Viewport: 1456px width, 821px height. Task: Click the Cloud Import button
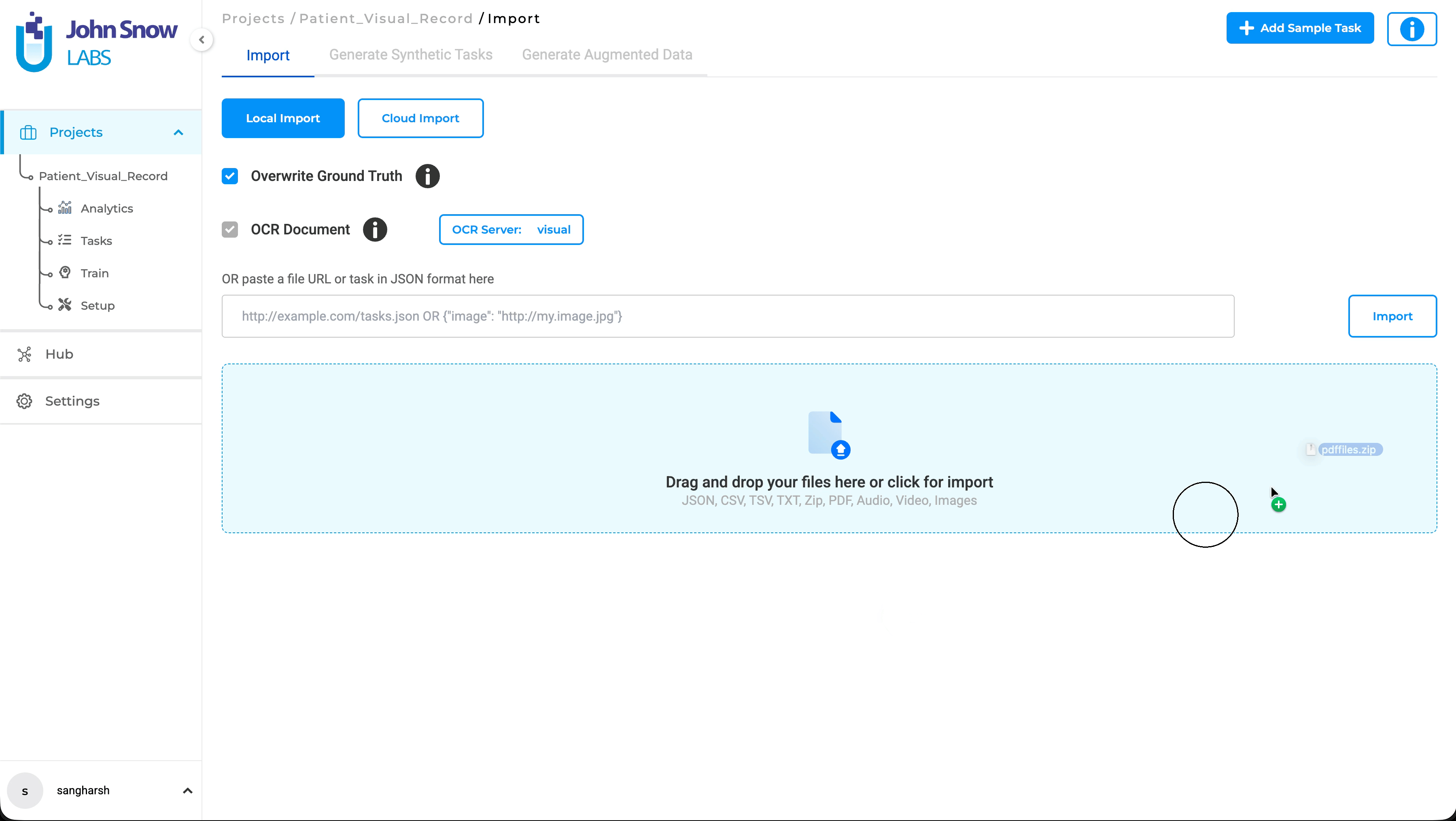[x=420, y=118]
